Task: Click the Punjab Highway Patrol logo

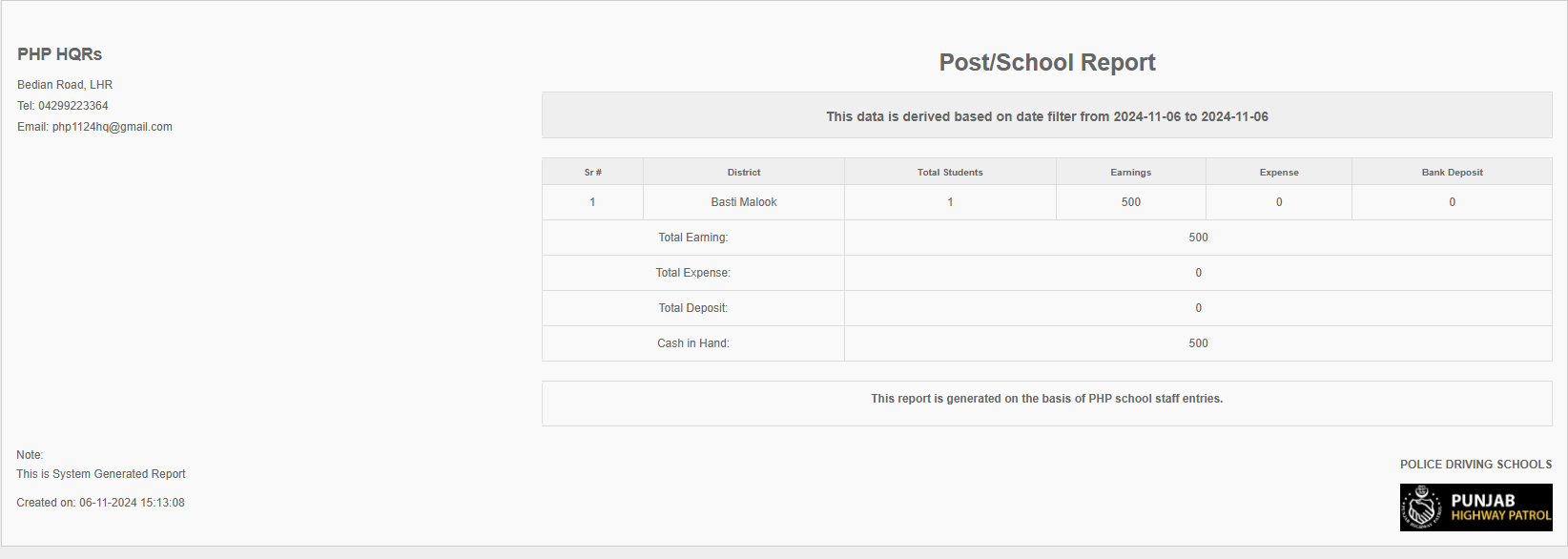Action: [x=1475, y=507]
